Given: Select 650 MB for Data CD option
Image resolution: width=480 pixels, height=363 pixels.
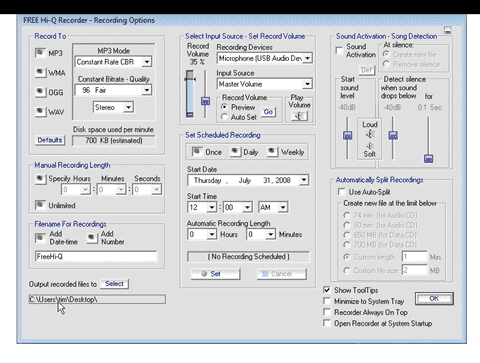Looking at the screenshot, I should pyautogui.click(x=347, y=235).
